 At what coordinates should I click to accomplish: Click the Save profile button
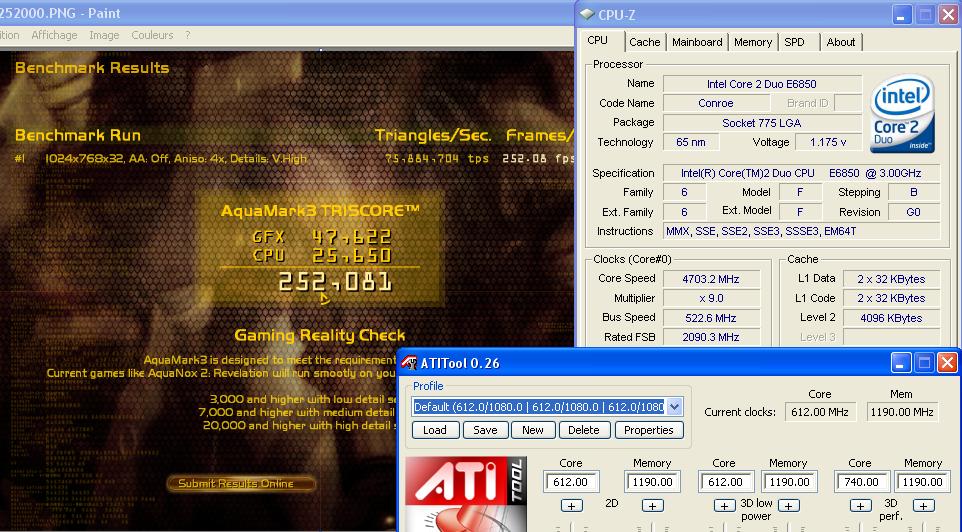[x=485, y=430]
